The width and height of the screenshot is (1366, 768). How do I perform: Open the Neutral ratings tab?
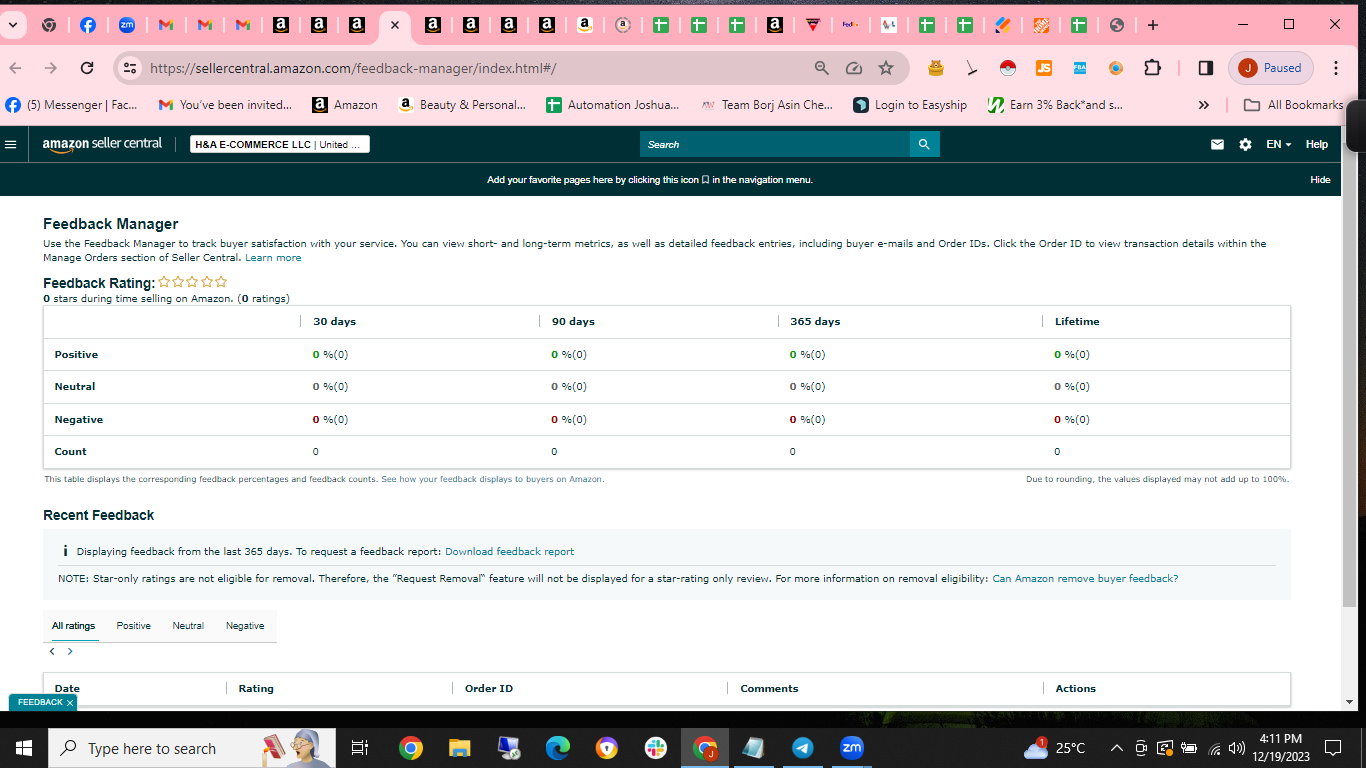coord(188,626)
